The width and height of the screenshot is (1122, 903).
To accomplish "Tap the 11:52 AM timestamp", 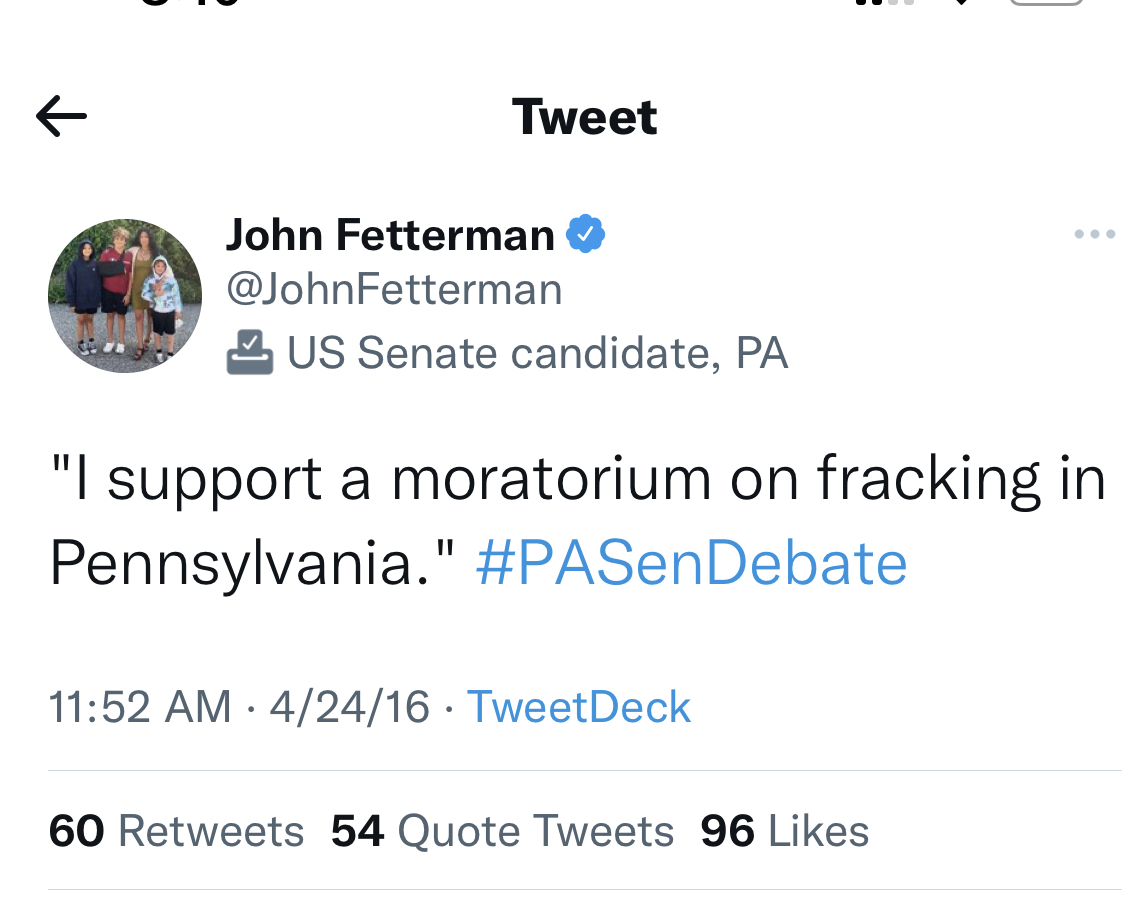I will click(x=140, y=707).
